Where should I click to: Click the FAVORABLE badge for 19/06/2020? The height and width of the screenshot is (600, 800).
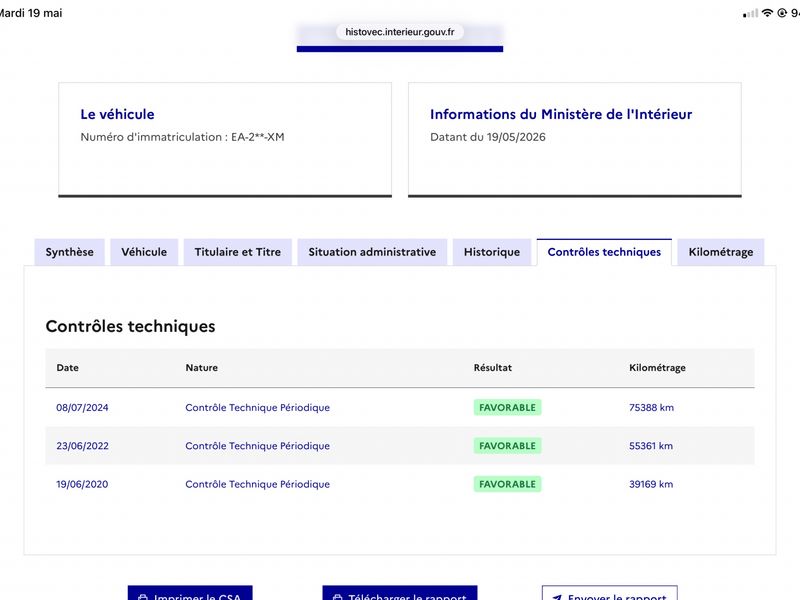tap(507, 484)
